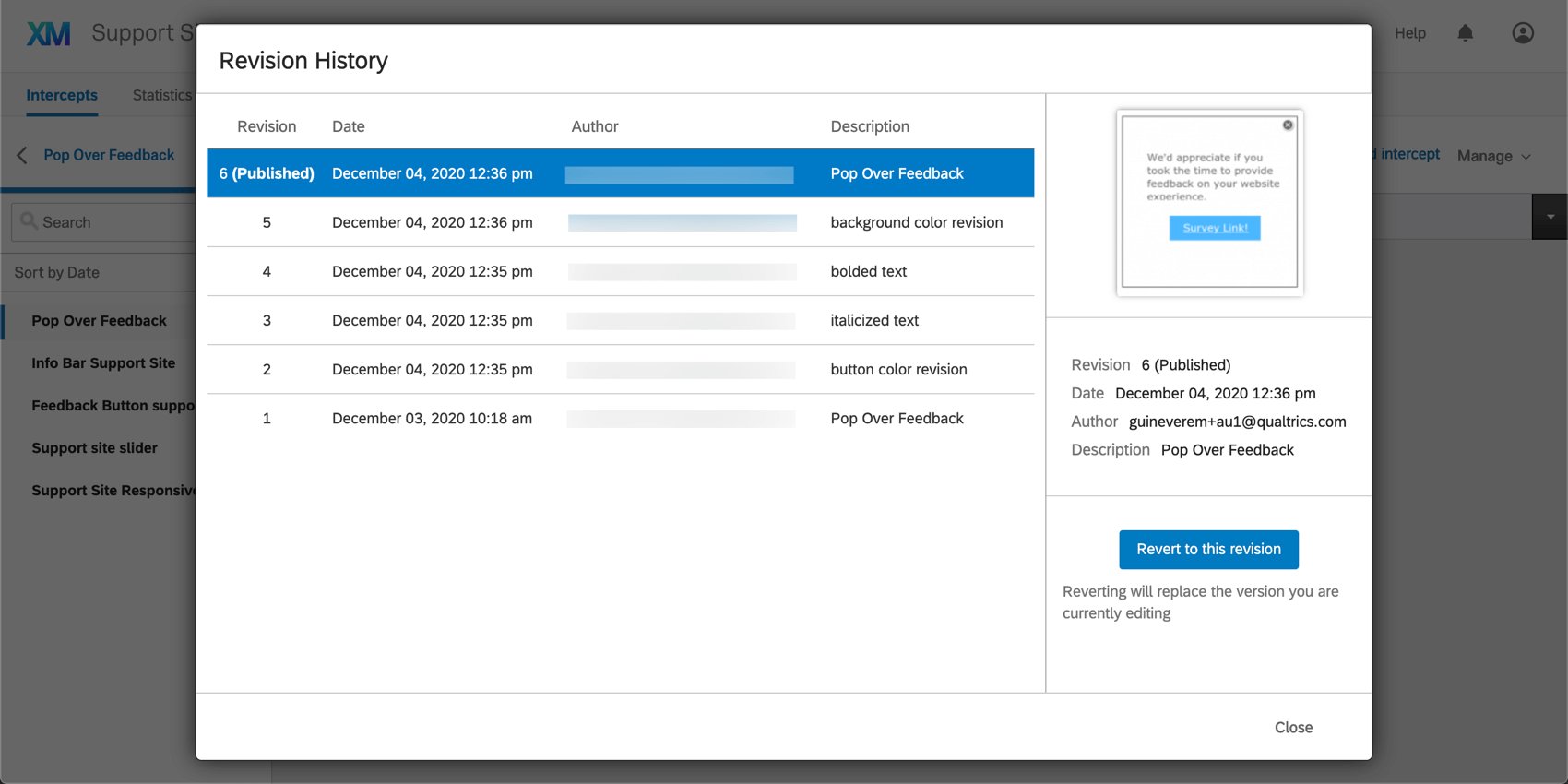Open the notifications bell icon

1465,33
